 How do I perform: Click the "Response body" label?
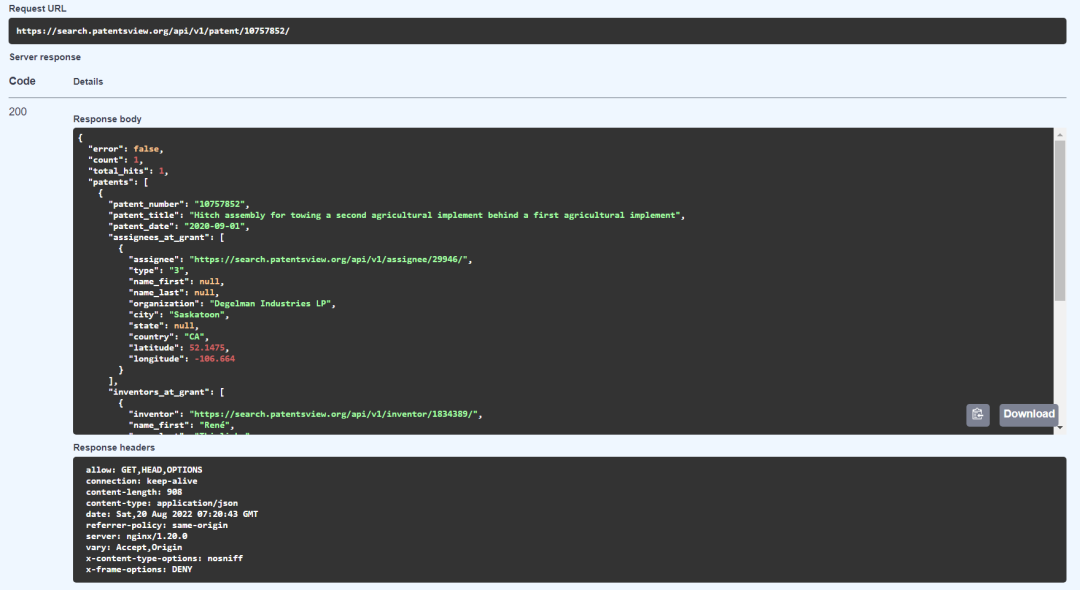[x=107, y=119]
